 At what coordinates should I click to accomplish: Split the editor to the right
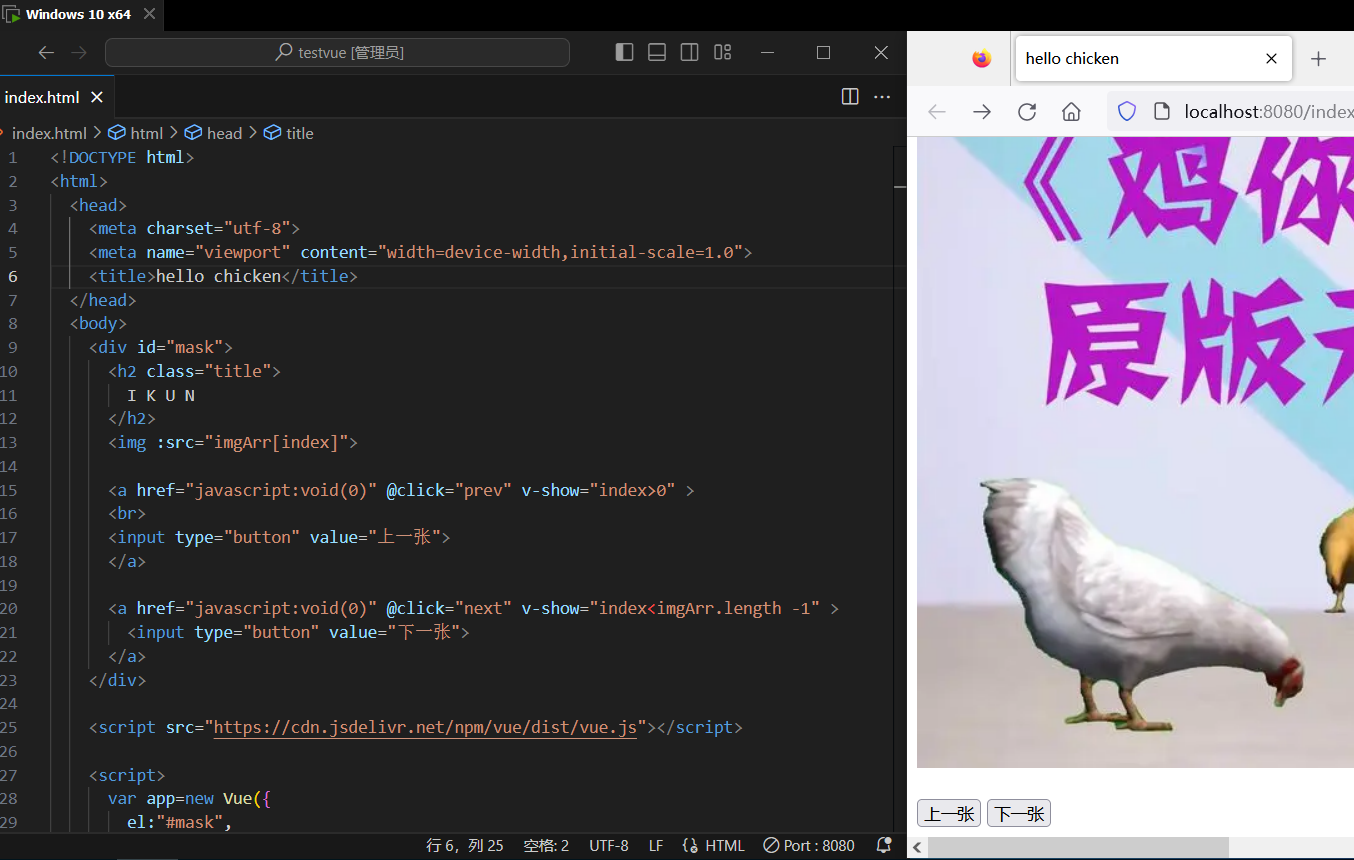click(850, 97)
